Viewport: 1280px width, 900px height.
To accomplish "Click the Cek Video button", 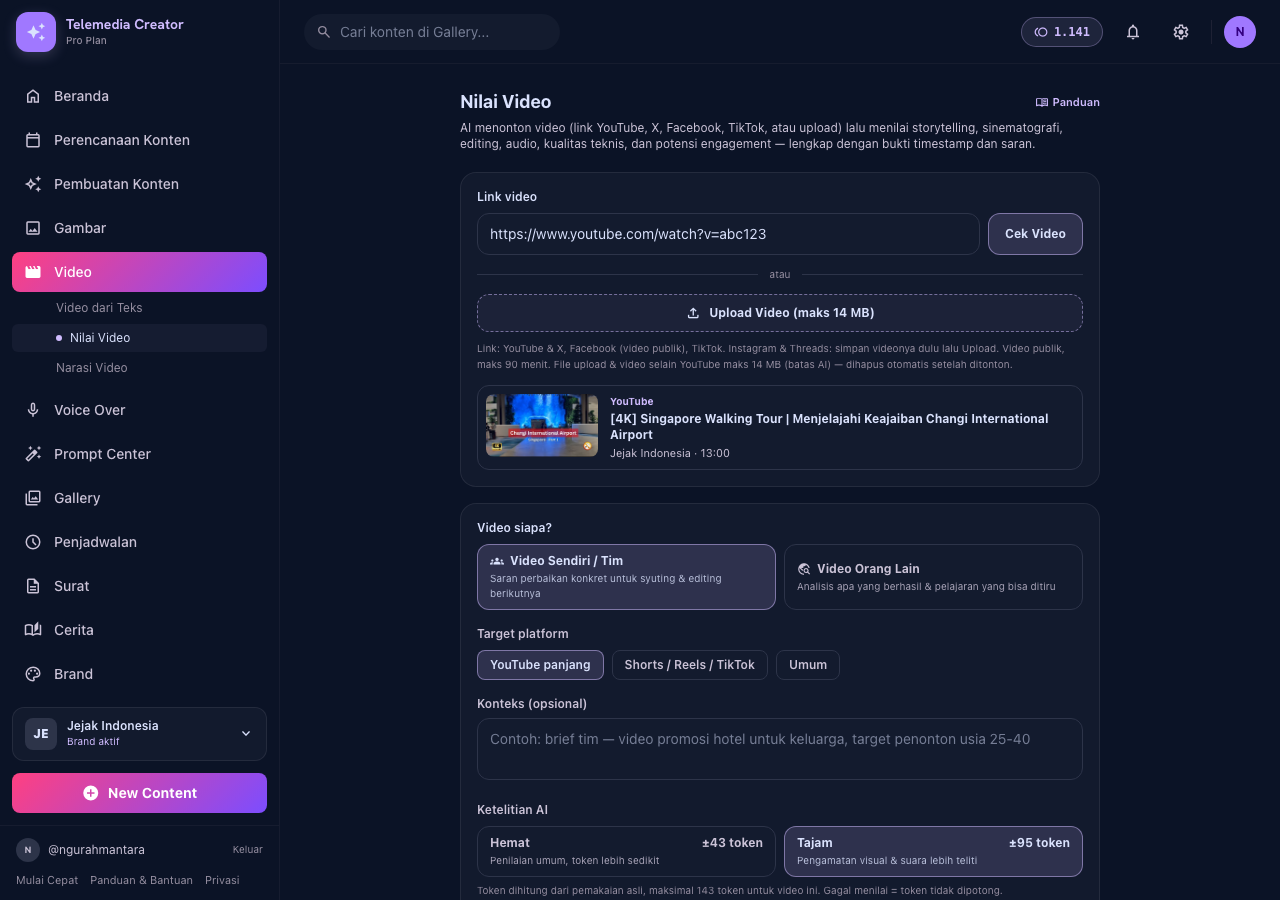I will click(x=1035, y=234).
